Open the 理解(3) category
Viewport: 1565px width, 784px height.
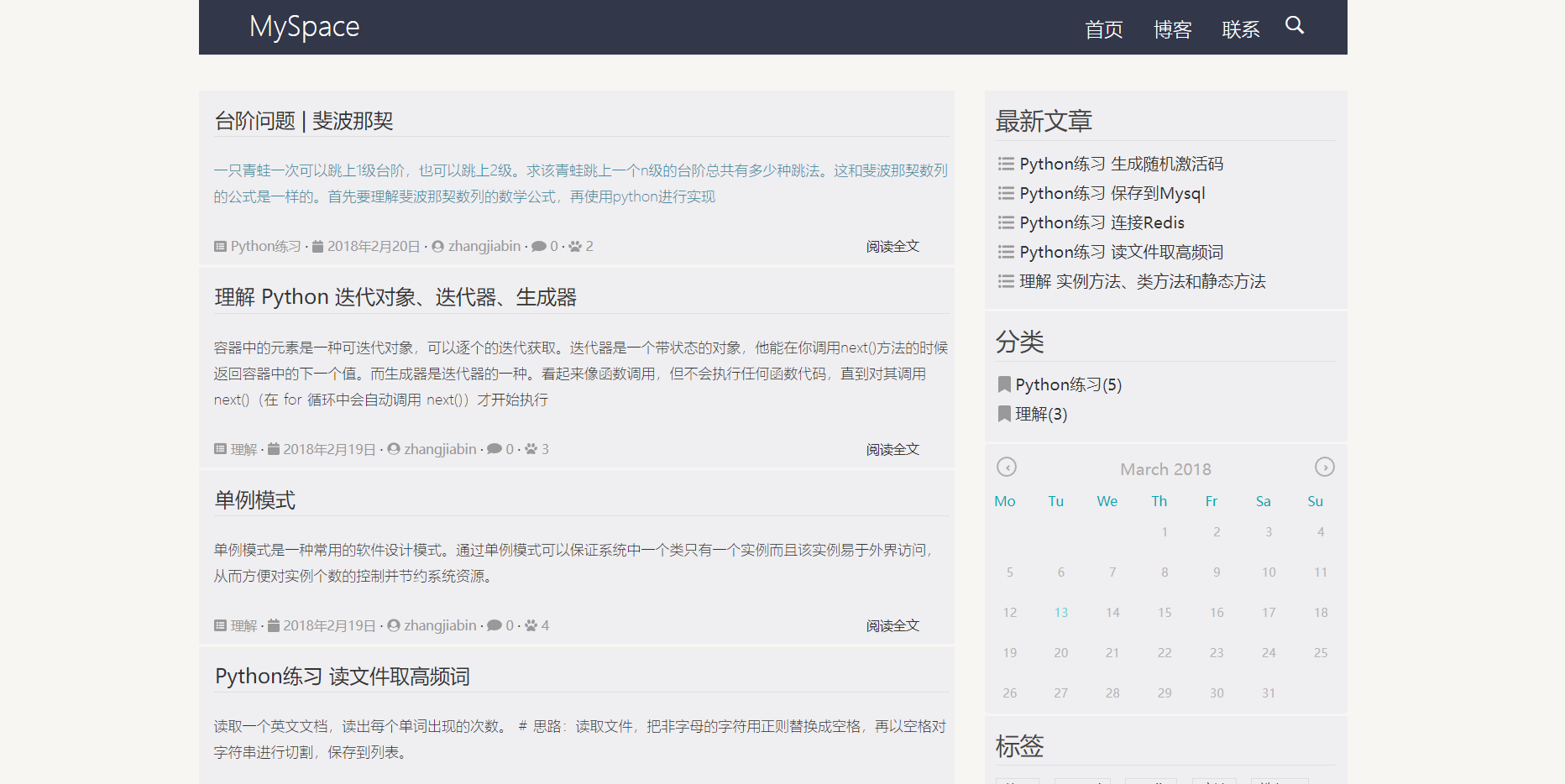click(1041, 414)
